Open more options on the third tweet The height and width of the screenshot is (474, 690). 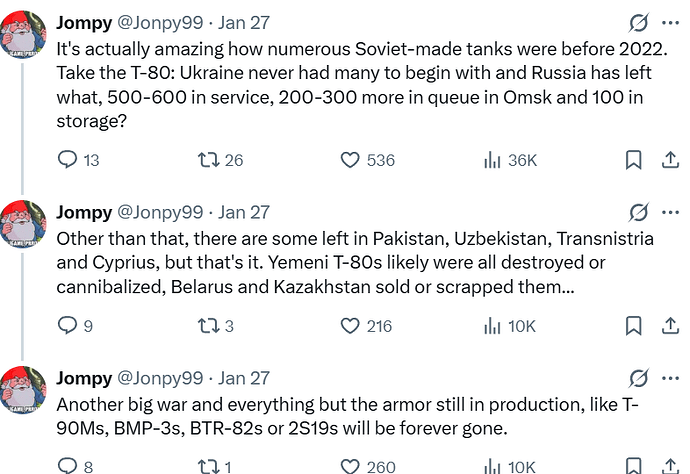tap(670, 379)
